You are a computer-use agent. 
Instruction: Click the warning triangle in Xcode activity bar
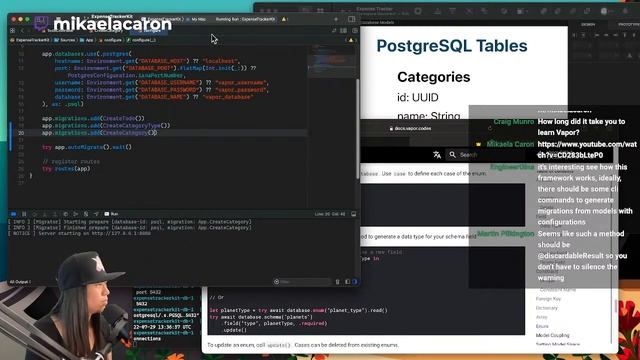[284, 19]
